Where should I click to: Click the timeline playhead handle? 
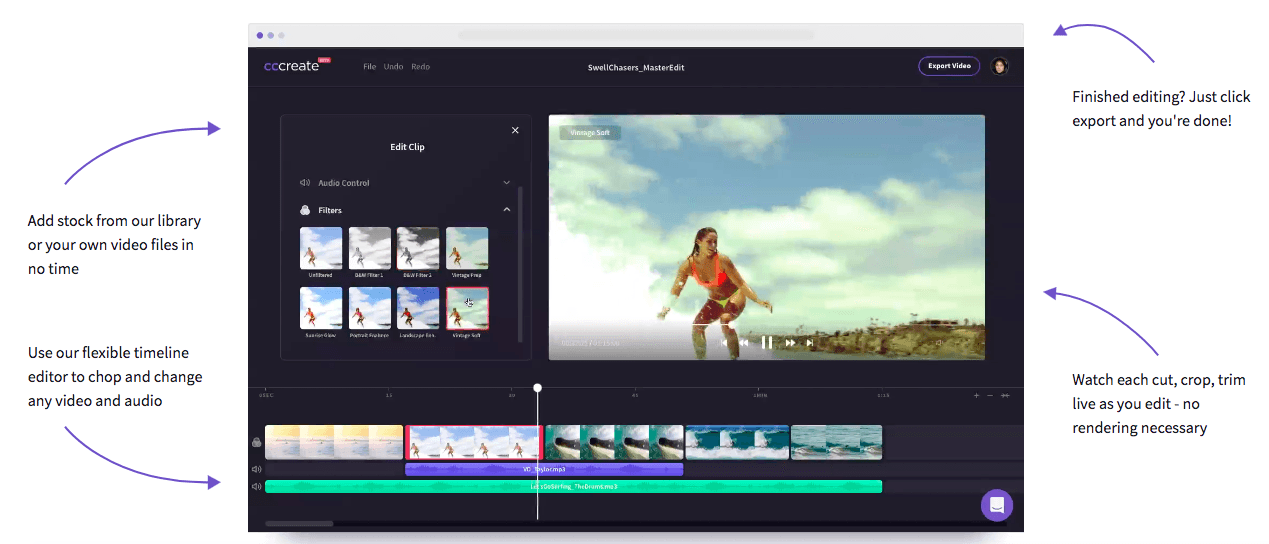538,387
